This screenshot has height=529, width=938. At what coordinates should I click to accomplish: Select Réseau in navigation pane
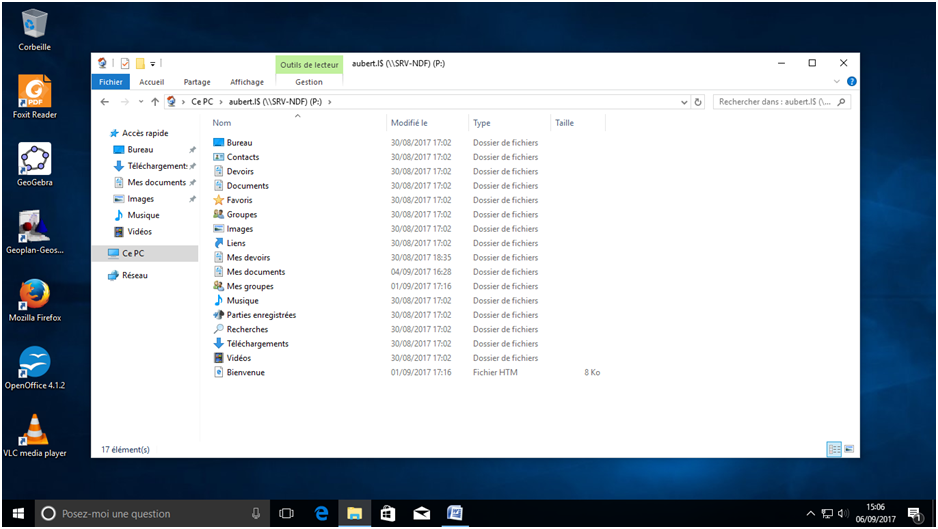(x=134, y=276)
